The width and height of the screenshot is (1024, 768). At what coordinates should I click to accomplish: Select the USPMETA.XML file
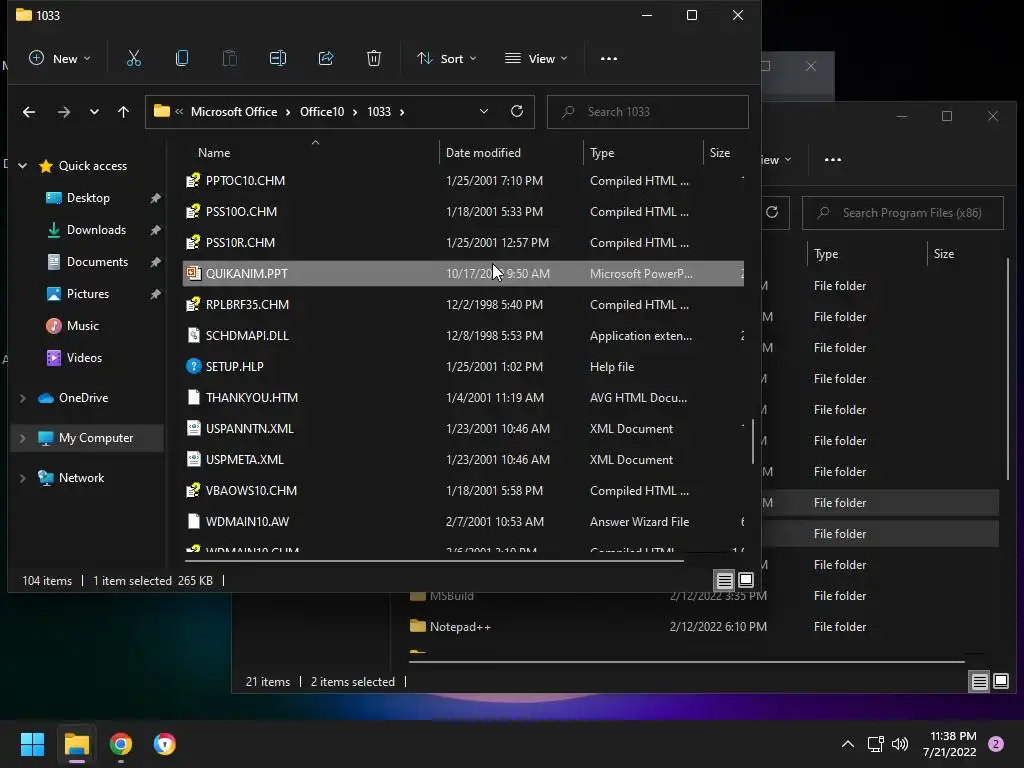(463, 460)
